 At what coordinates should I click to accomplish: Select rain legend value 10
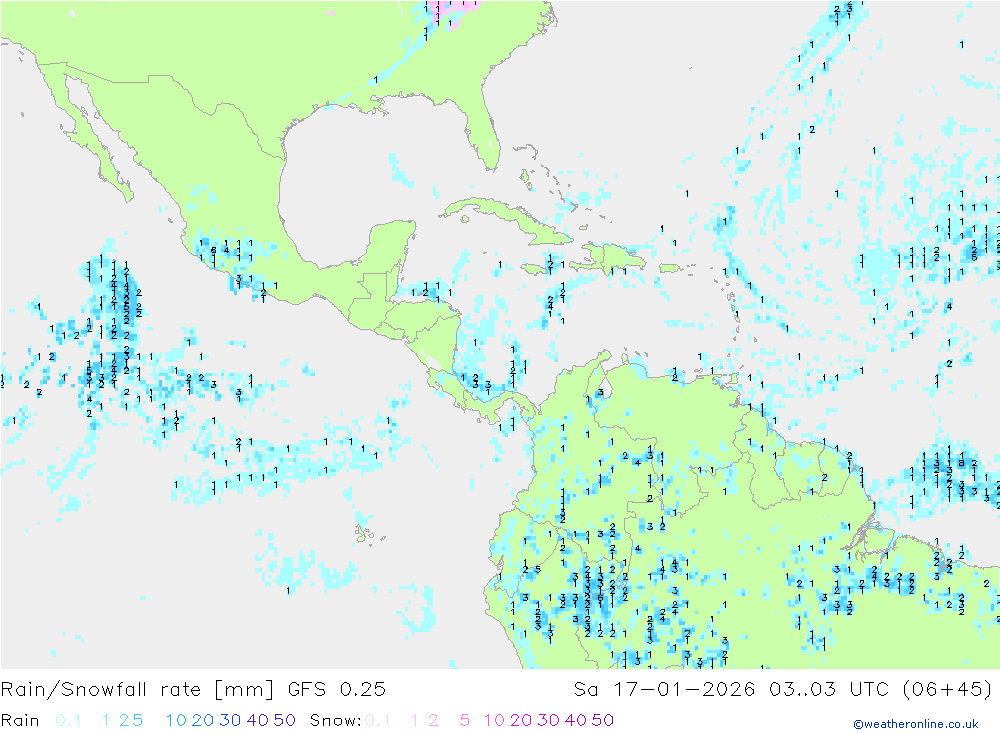pos(176,720)
